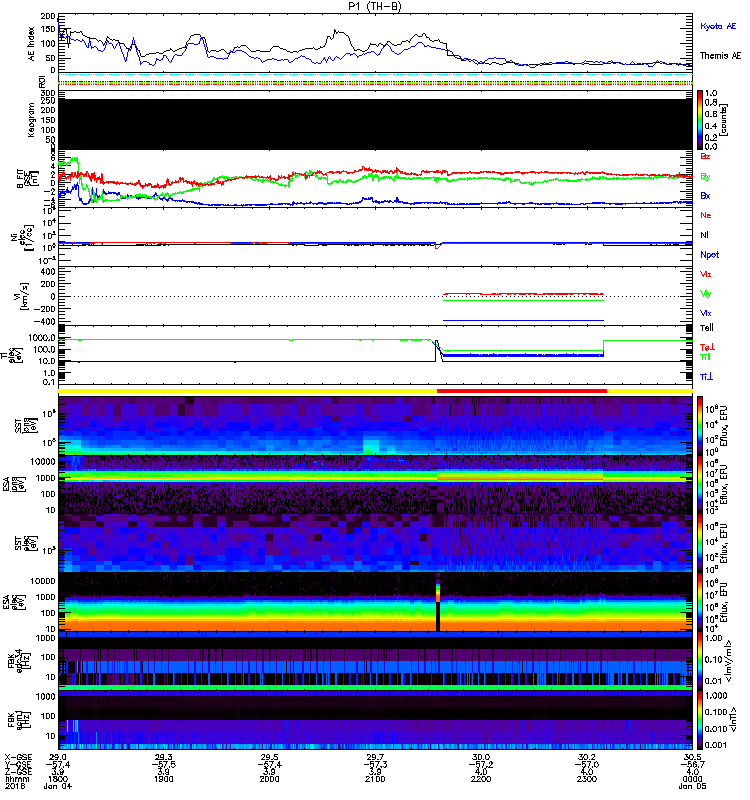Click the plot title 'P1 (TH-B)'

pyautogui.click(x=374, y=6)
